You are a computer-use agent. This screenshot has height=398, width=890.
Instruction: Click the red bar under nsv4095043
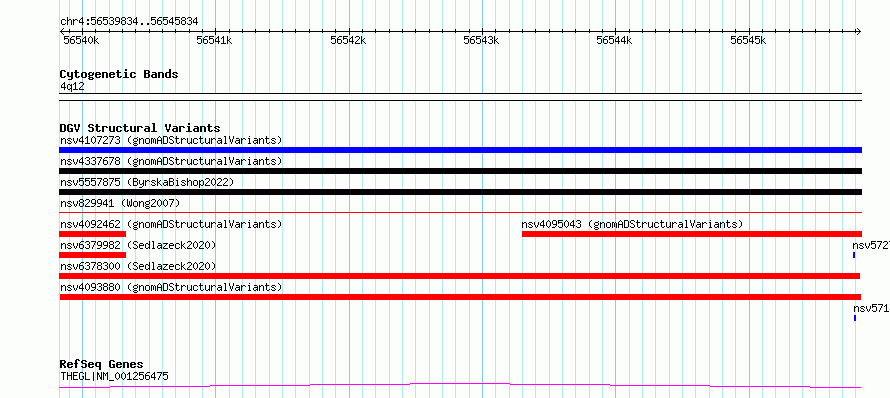692,234
